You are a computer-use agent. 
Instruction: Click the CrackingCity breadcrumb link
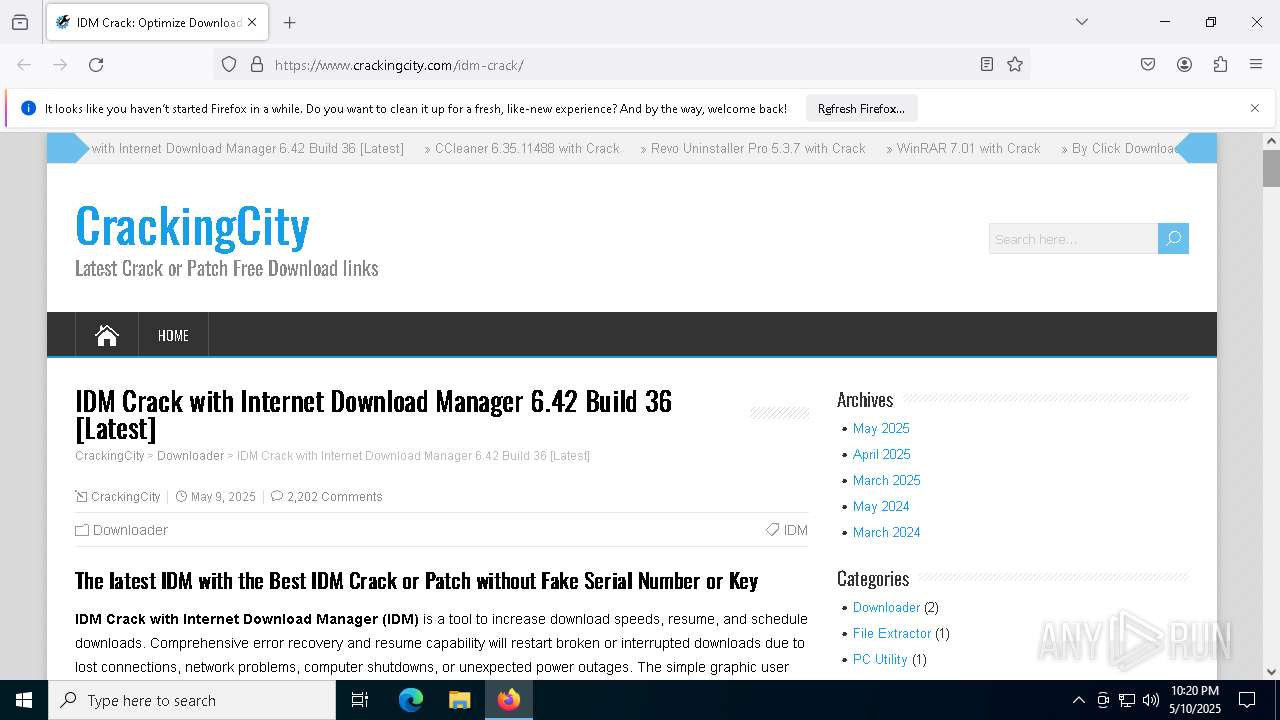tap(110, 456)
